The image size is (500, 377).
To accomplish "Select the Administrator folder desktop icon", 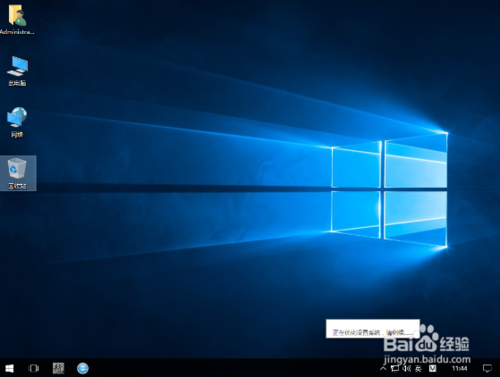I will [17, 19].
